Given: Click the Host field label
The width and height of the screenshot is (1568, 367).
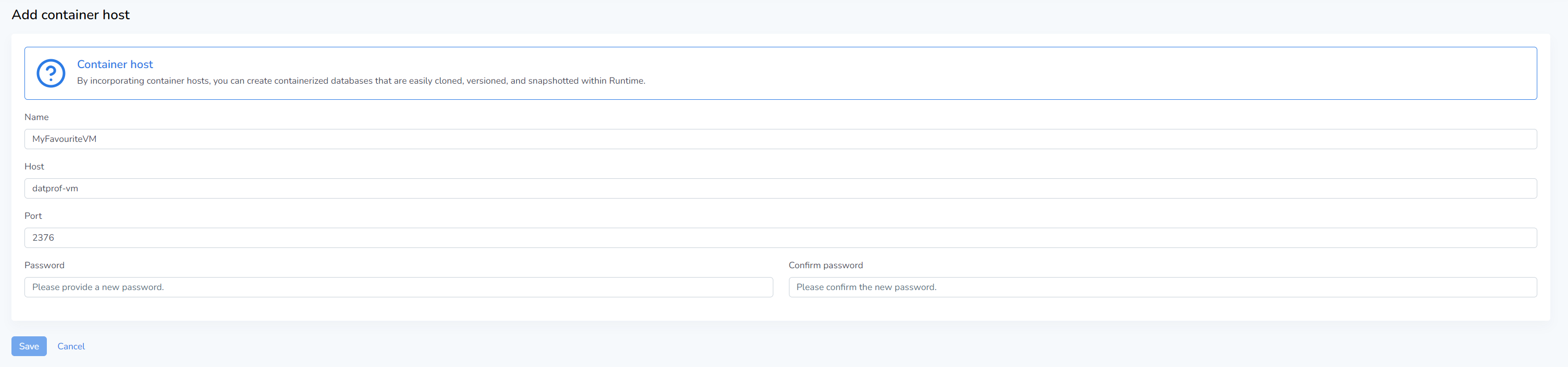Looking at the screenshot, I should (x=34, y=166).
